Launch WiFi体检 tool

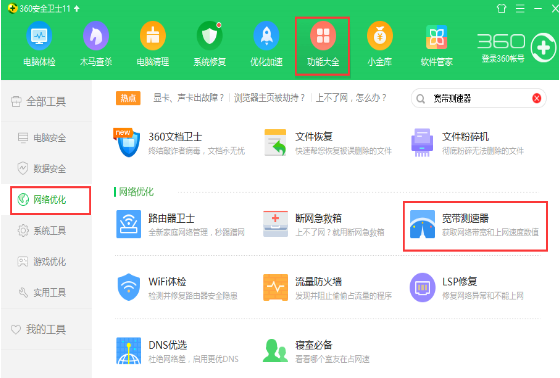click(x=177, y=288)
